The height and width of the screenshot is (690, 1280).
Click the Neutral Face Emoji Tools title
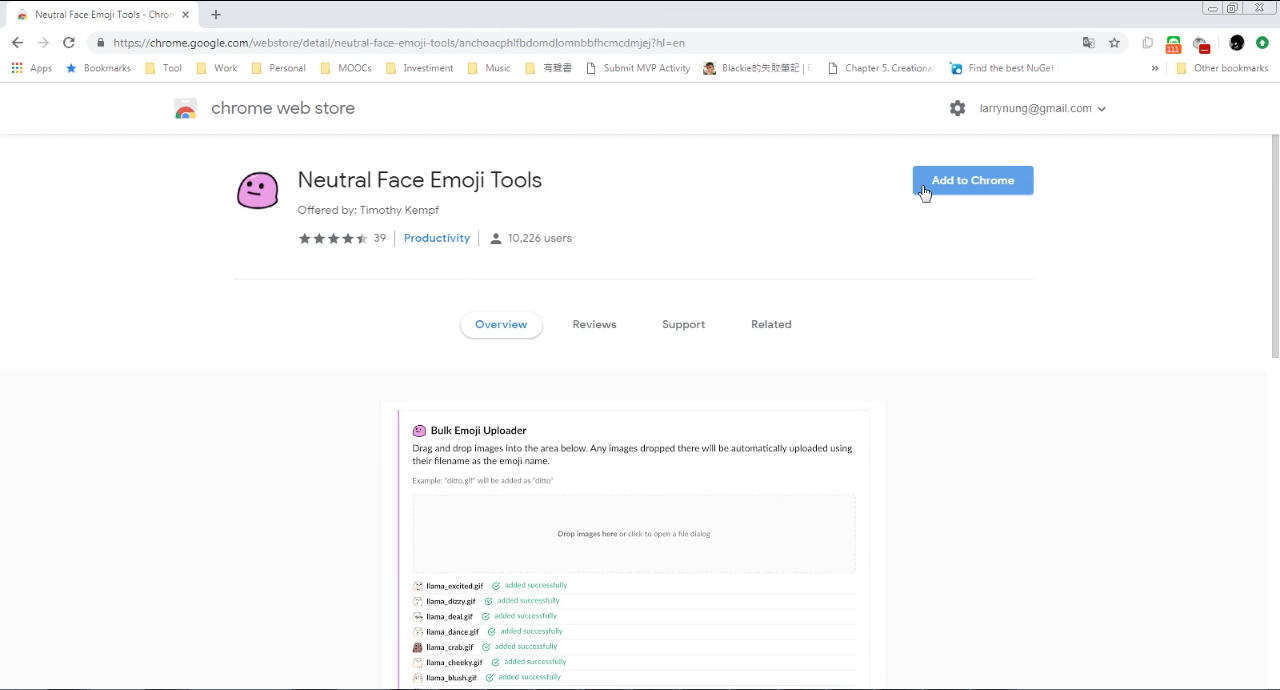pos(420,180)
